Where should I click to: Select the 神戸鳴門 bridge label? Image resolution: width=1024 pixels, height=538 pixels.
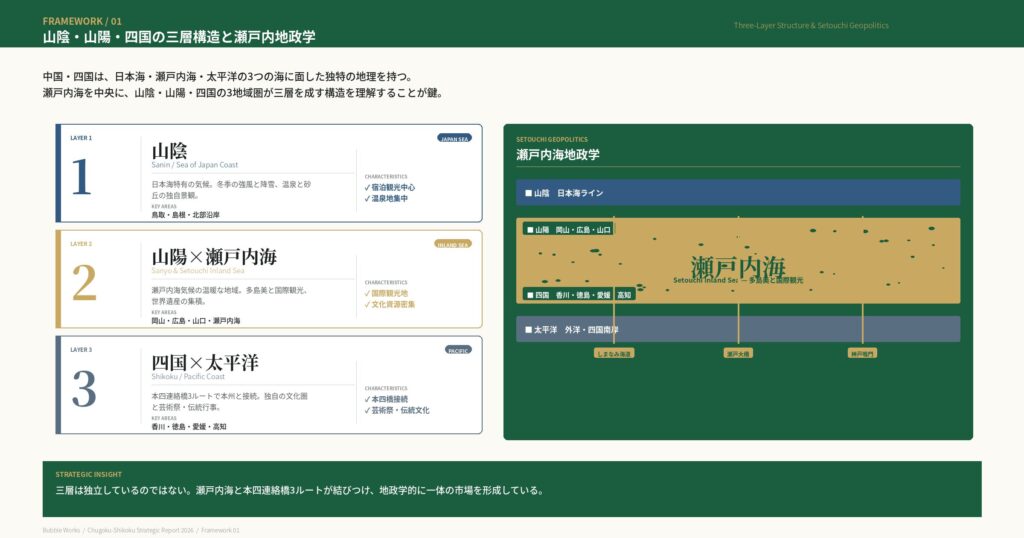tap(862, 353)
